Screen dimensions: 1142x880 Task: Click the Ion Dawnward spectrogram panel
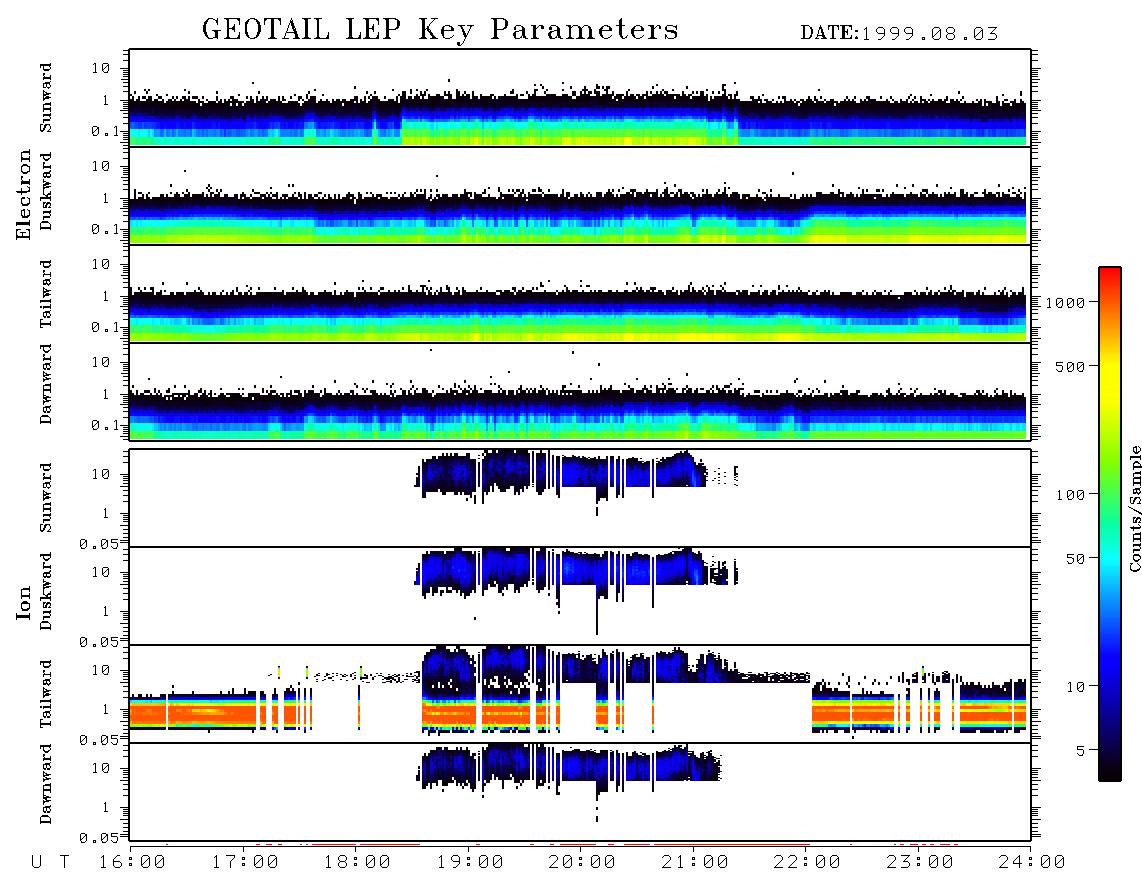click(580, 791)
